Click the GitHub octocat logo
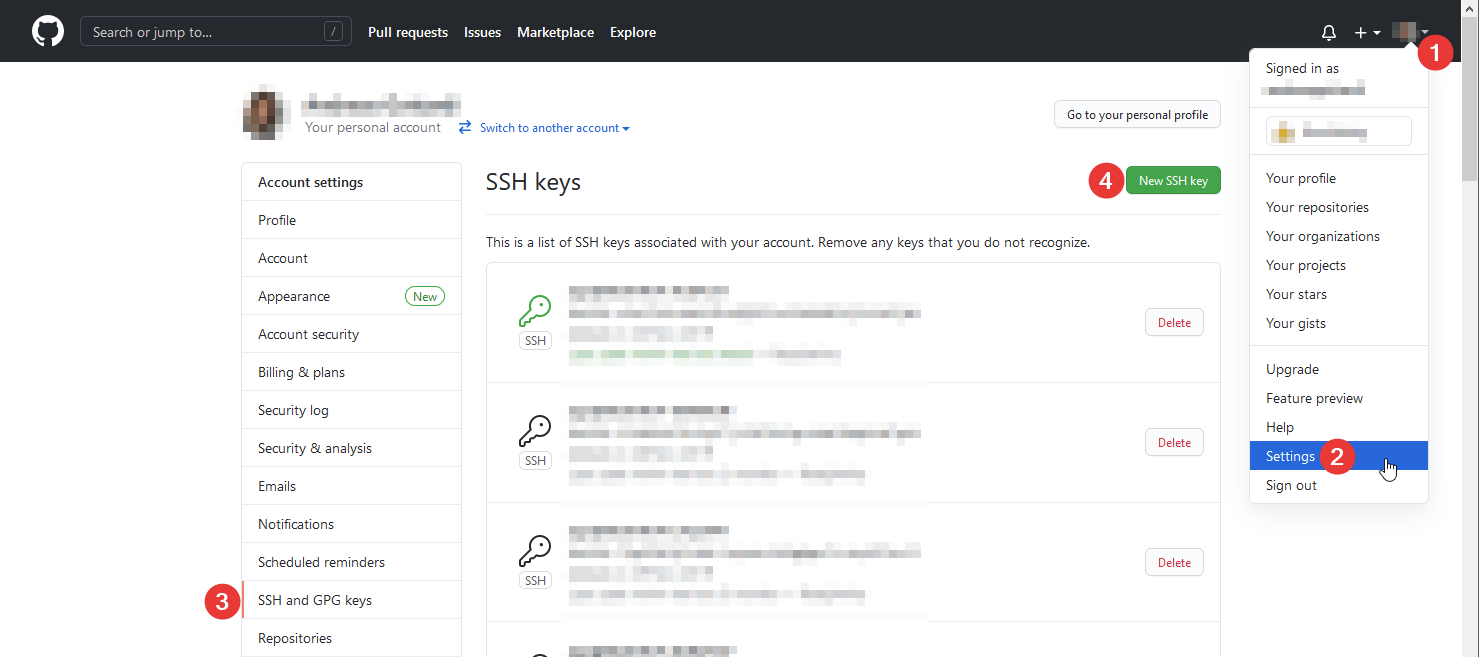Viewport: 1479px width, 657px height. [x=47, y=31]
